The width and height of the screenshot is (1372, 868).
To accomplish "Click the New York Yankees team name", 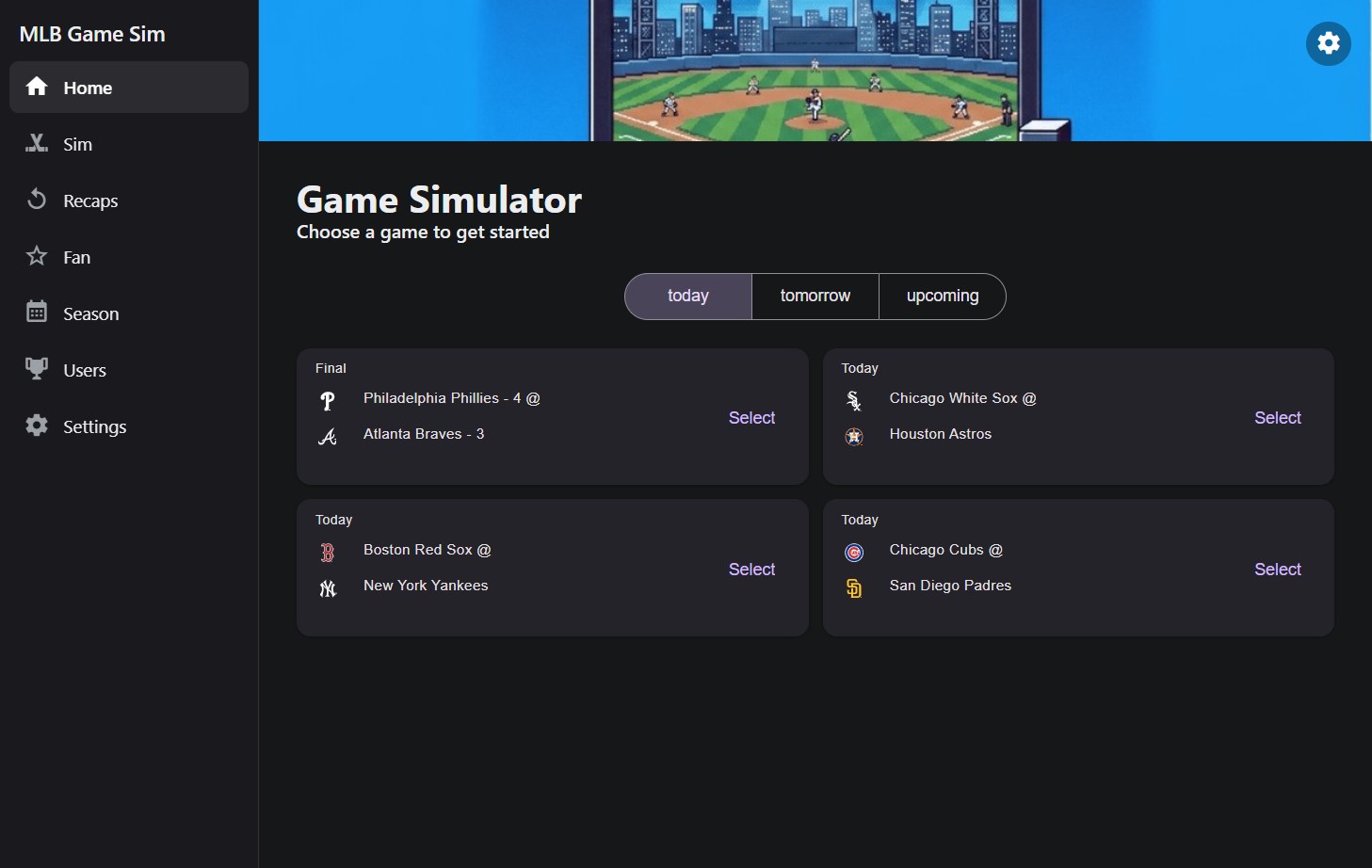I will (x=426, y=586).
